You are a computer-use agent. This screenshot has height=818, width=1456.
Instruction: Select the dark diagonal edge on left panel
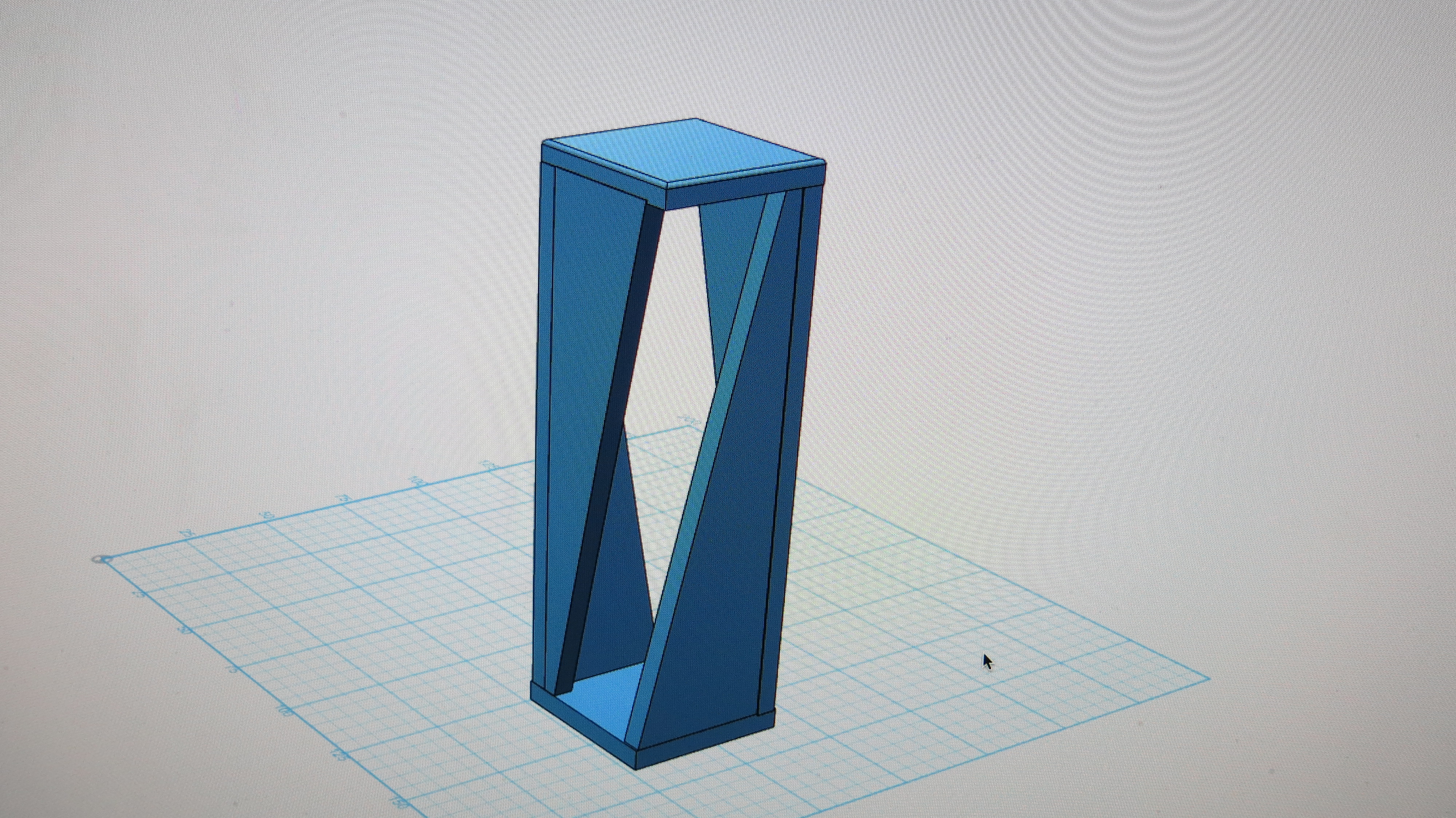tap(615, 429)
